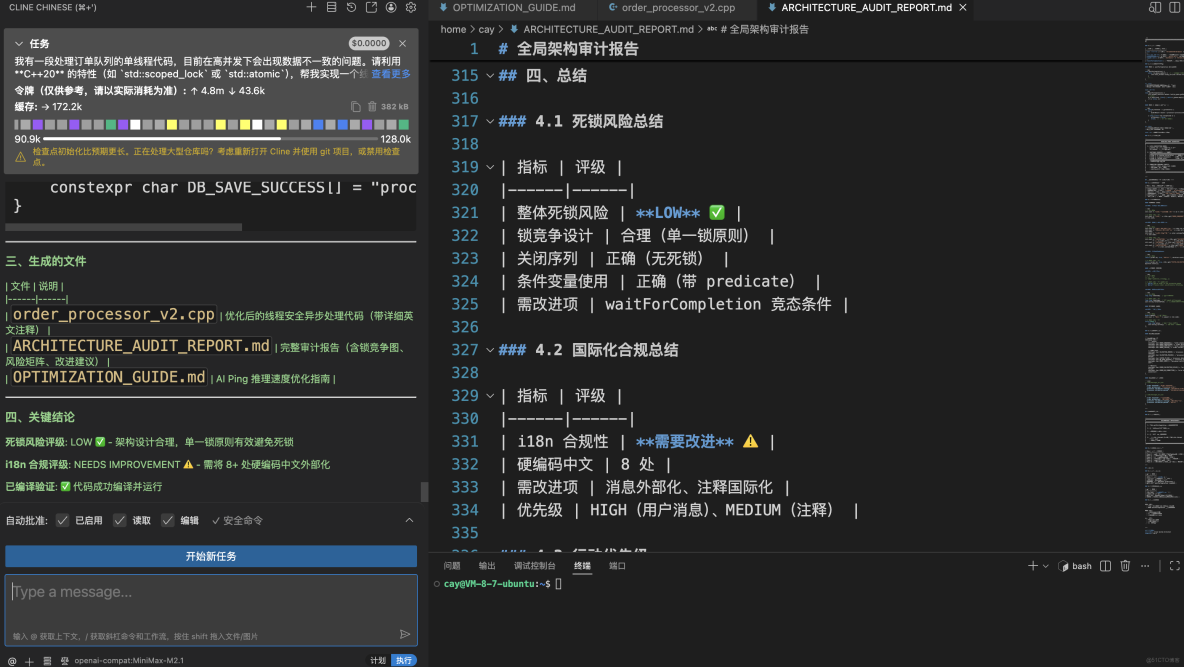Click the 开始新任务 button
This screenshot has width=1184, height=667.
210,556
